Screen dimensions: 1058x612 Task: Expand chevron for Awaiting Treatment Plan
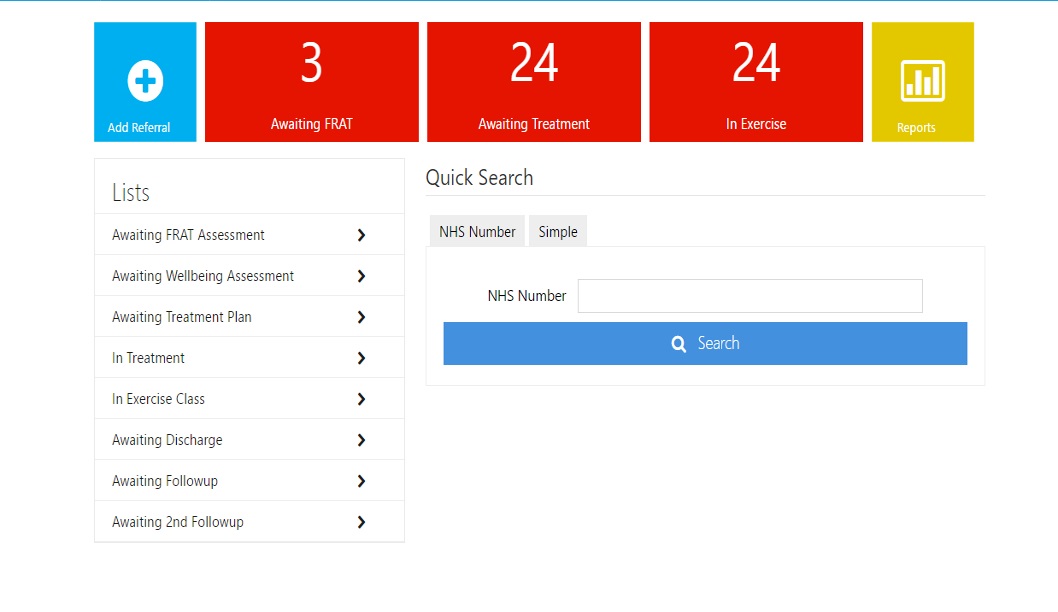[362, 317]
